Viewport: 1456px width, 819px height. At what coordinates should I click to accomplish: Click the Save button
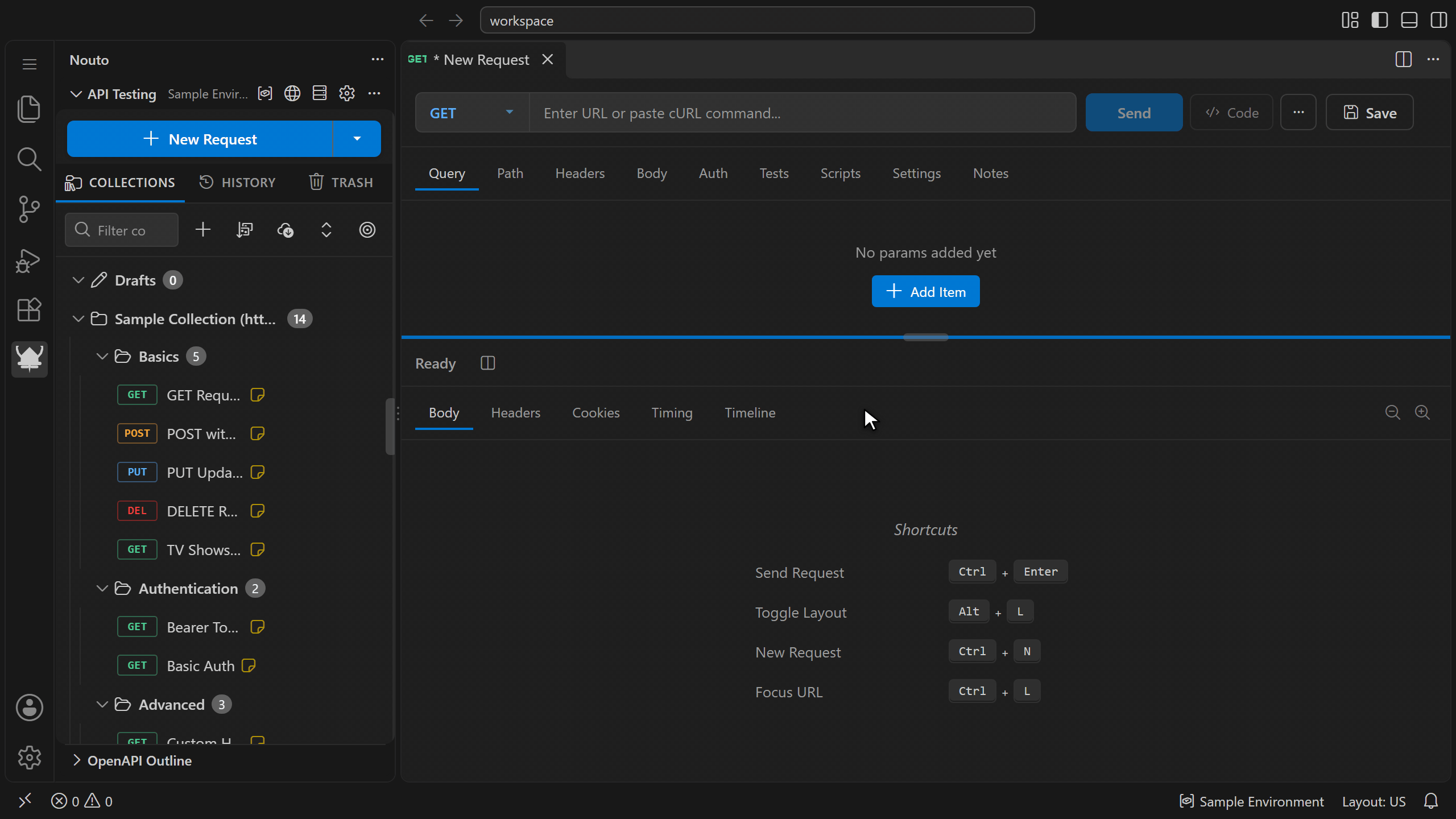tap(1370, 113)
